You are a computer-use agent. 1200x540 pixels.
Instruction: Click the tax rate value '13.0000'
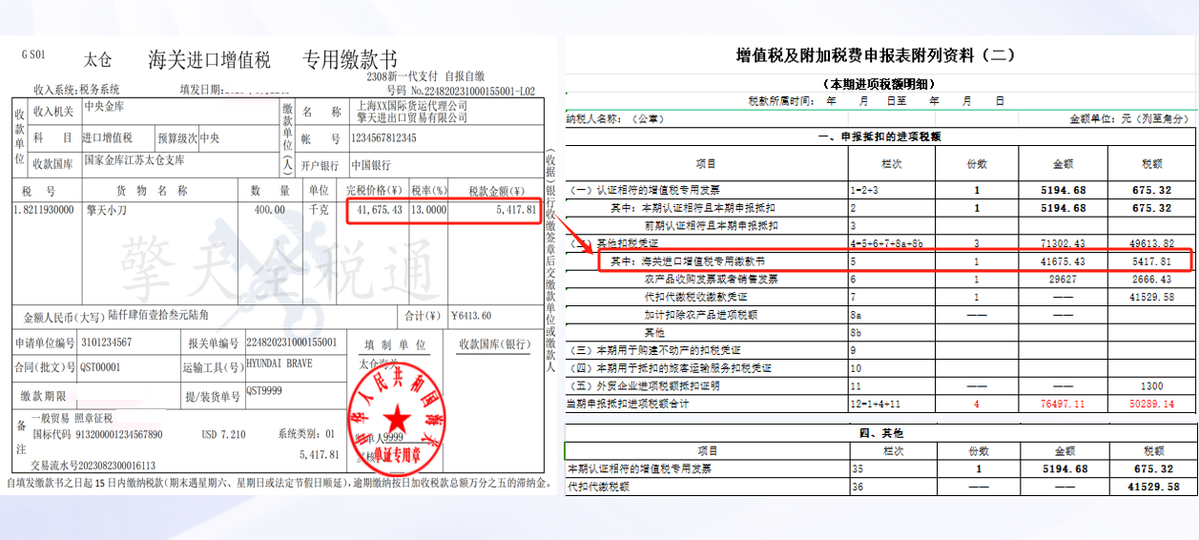429,210
